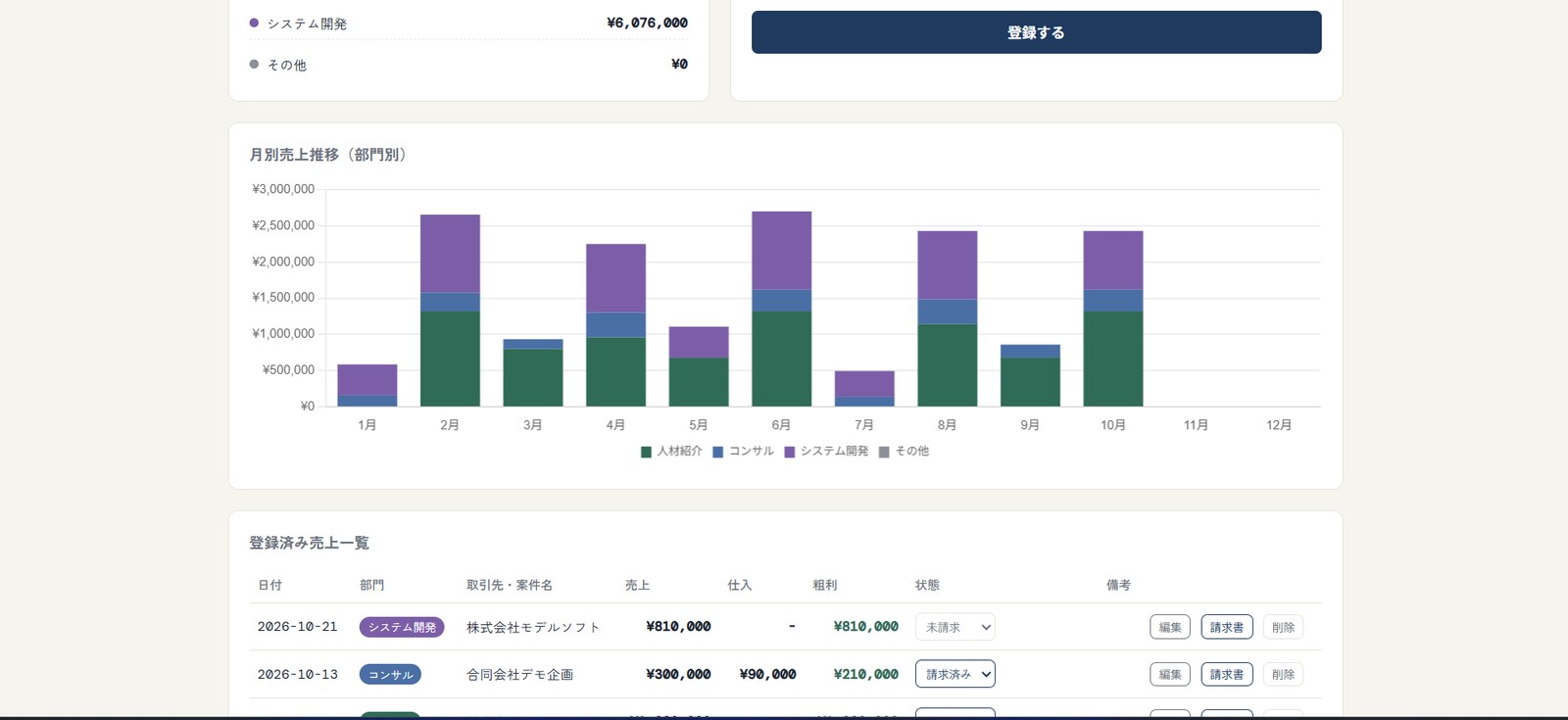Select the 登録済み売上一覧 heading
1568x720 pixels.
point(309,543)
